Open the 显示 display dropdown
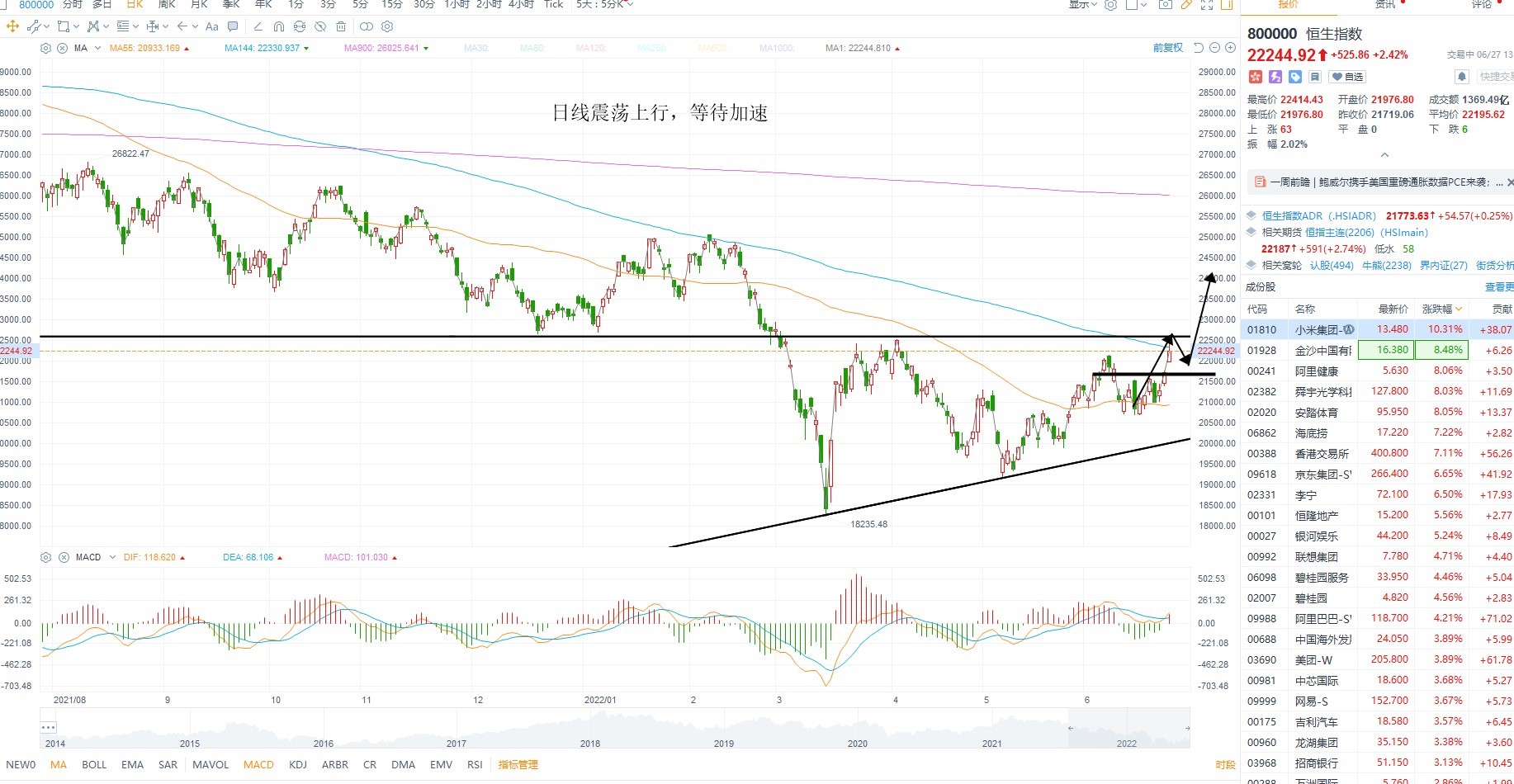 pyautogui.click(x=1083, y=5)
